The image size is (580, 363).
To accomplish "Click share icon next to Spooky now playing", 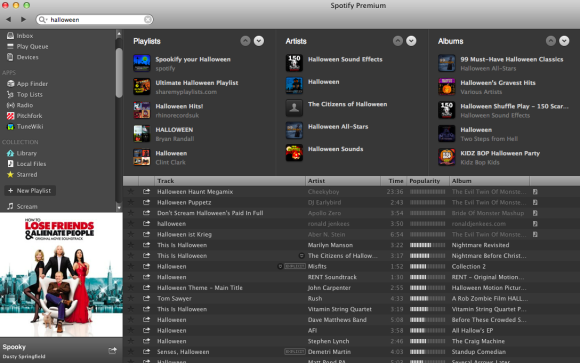I will 112,350.
